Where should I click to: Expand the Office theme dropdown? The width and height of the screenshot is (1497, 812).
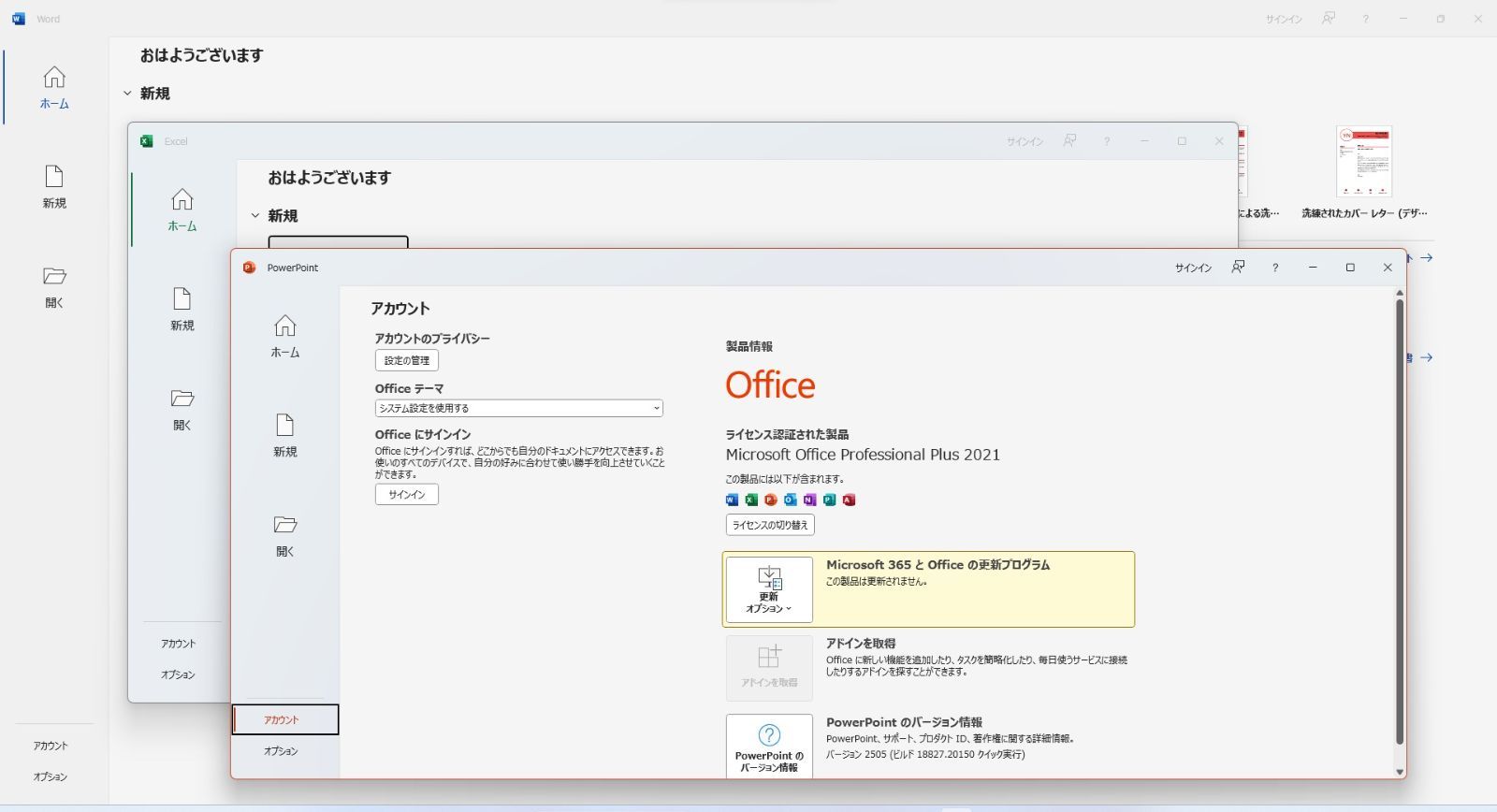pos(519,408)
